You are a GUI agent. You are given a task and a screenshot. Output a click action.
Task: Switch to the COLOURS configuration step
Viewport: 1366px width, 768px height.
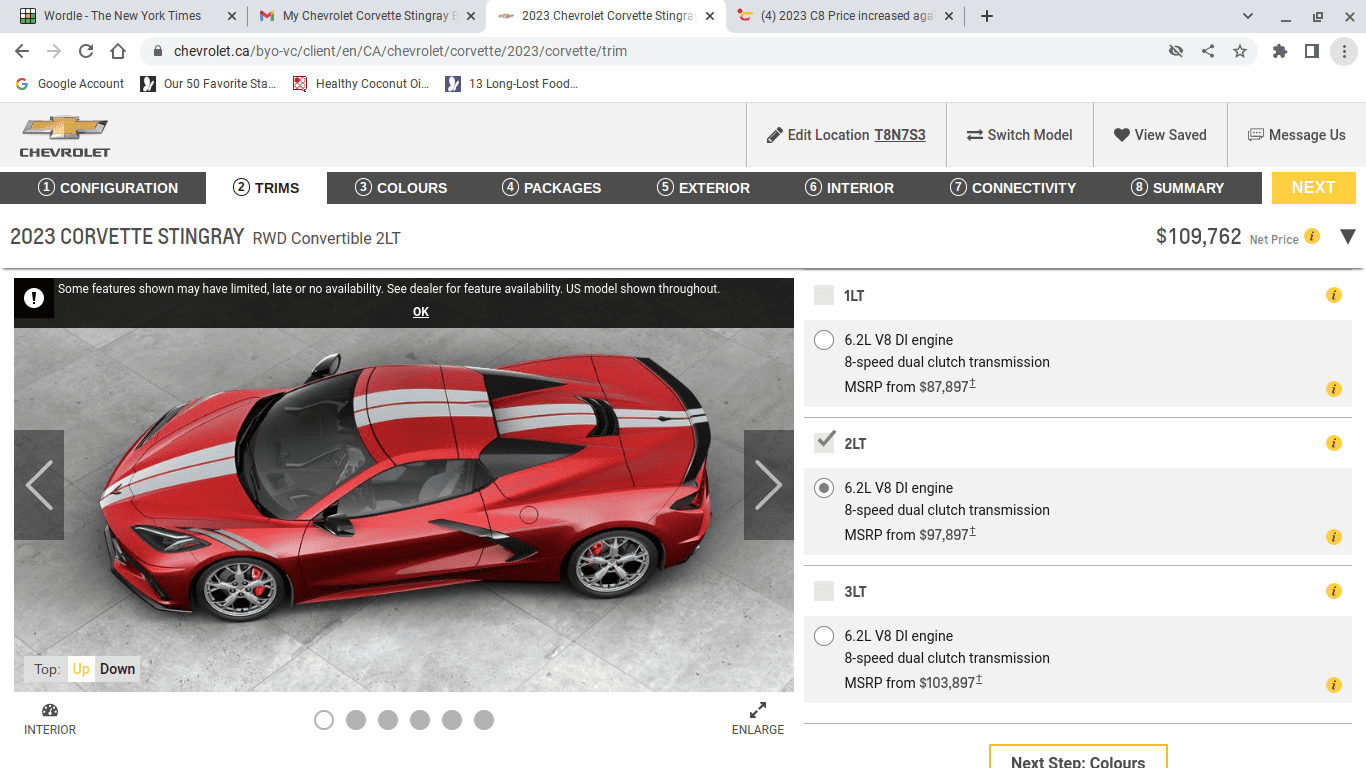click(401, 188)
